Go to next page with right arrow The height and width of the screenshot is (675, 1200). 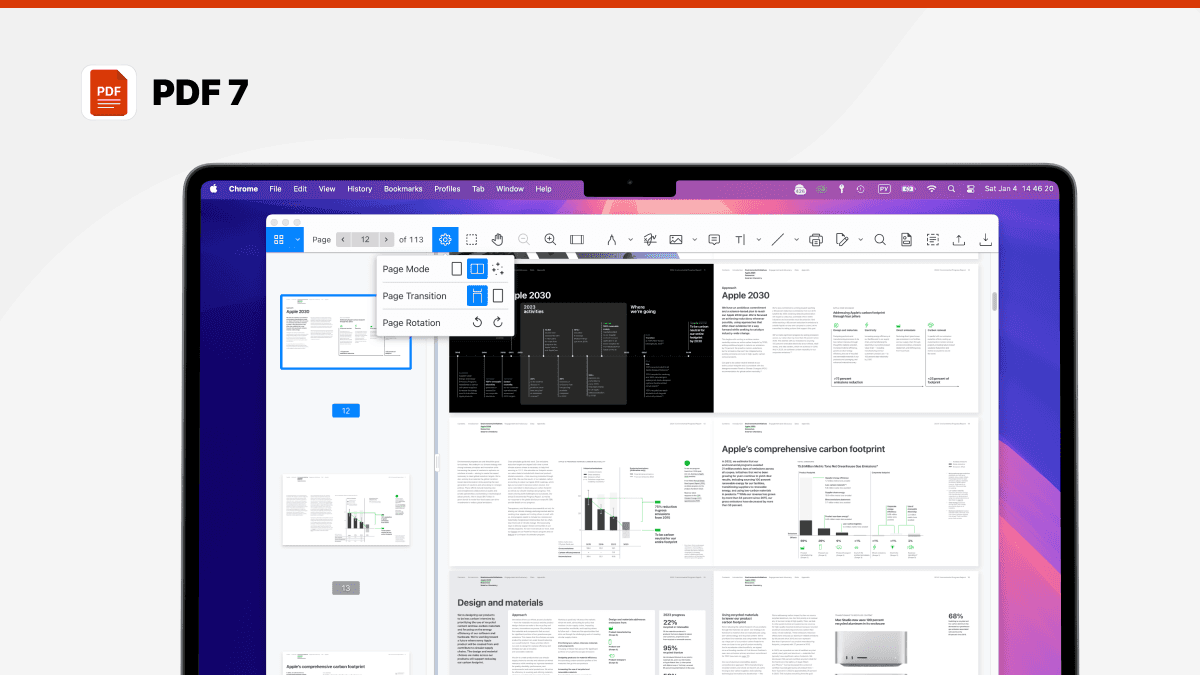coord(387,240)
